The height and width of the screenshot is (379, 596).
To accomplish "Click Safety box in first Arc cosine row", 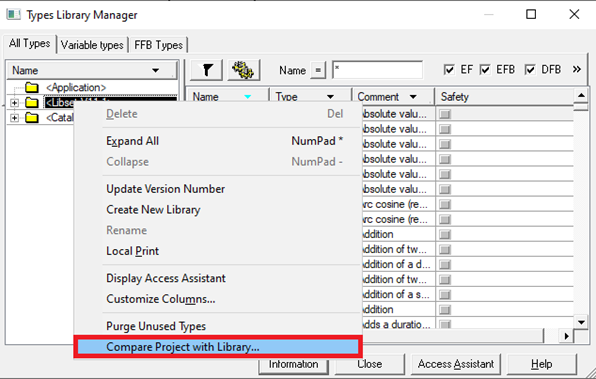I will point(445,205).
